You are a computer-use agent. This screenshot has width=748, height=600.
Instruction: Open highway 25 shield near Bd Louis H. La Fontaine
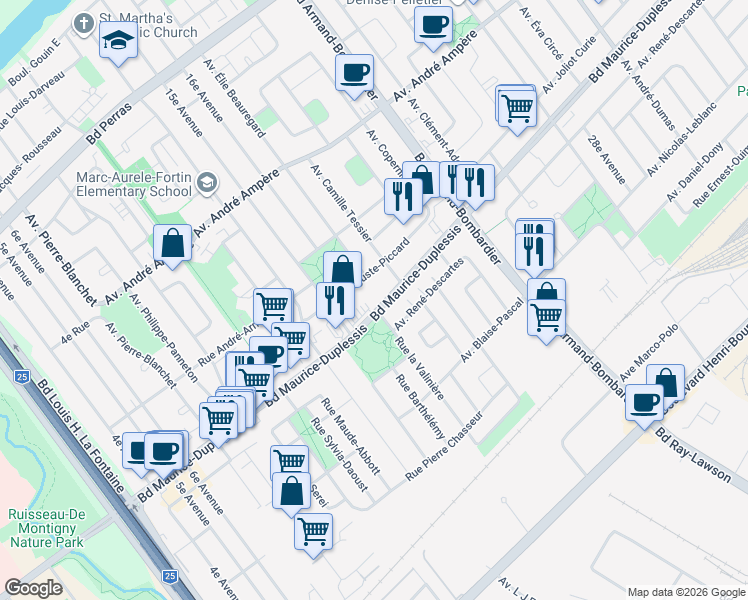pyautogui.click(x=22, y=377)
